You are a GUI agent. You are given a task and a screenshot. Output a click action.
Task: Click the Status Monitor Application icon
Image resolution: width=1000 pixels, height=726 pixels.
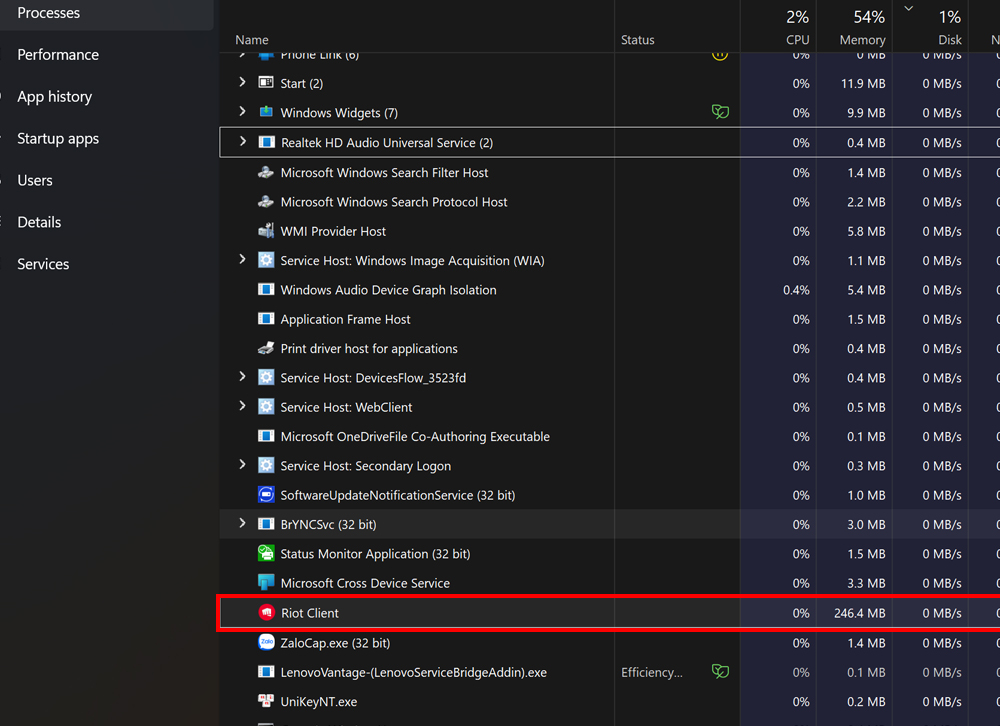266,554
